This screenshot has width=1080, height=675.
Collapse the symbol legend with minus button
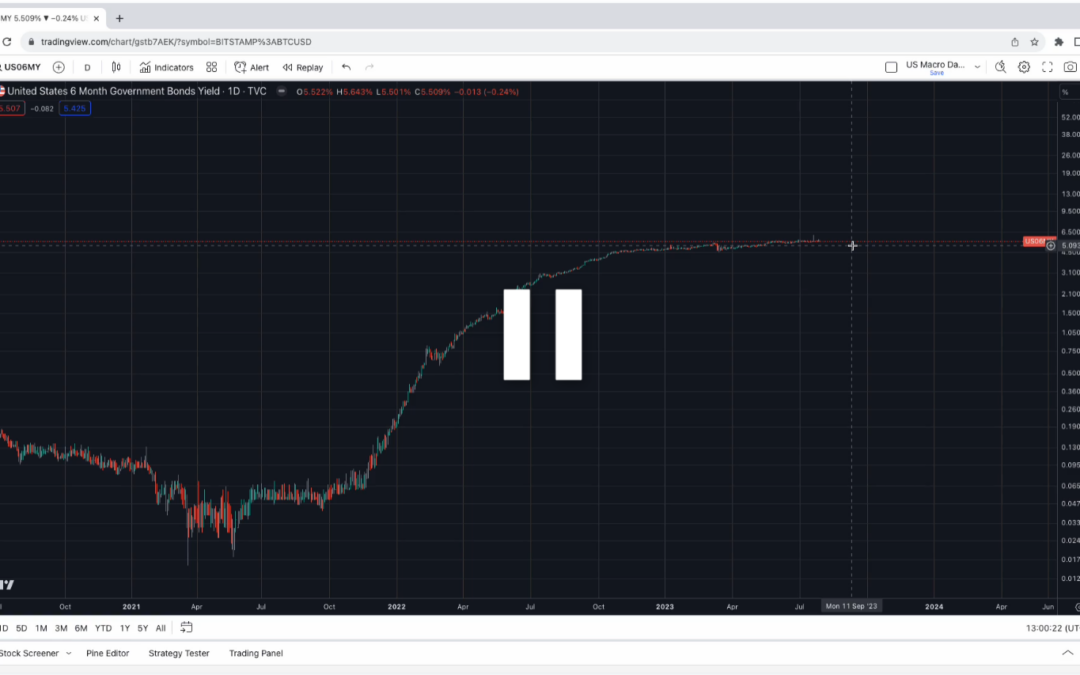tap(281, 91)
